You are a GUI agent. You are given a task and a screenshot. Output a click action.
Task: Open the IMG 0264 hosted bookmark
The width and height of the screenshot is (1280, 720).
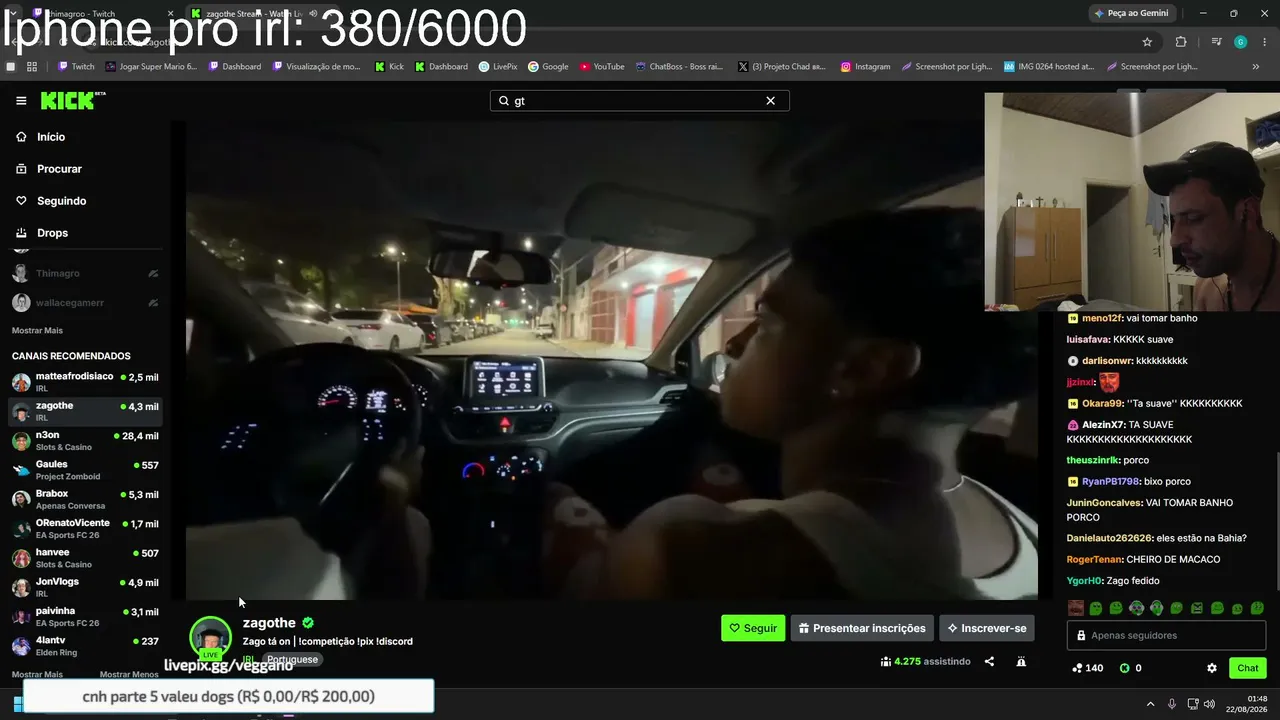pyautogui.click(x=1049, y=67)
